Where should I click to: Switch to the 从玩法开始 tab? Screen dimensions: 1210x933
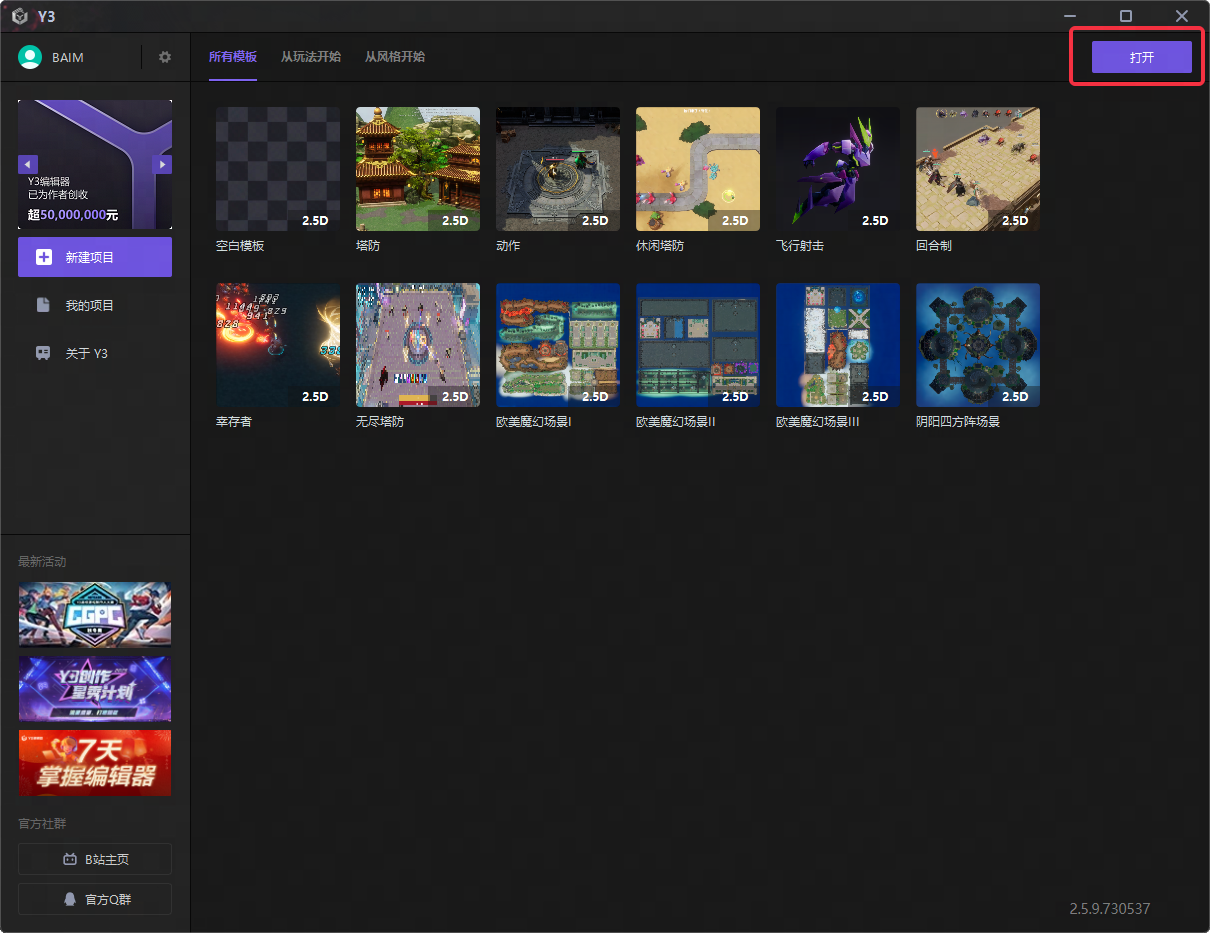pos(310,57)
